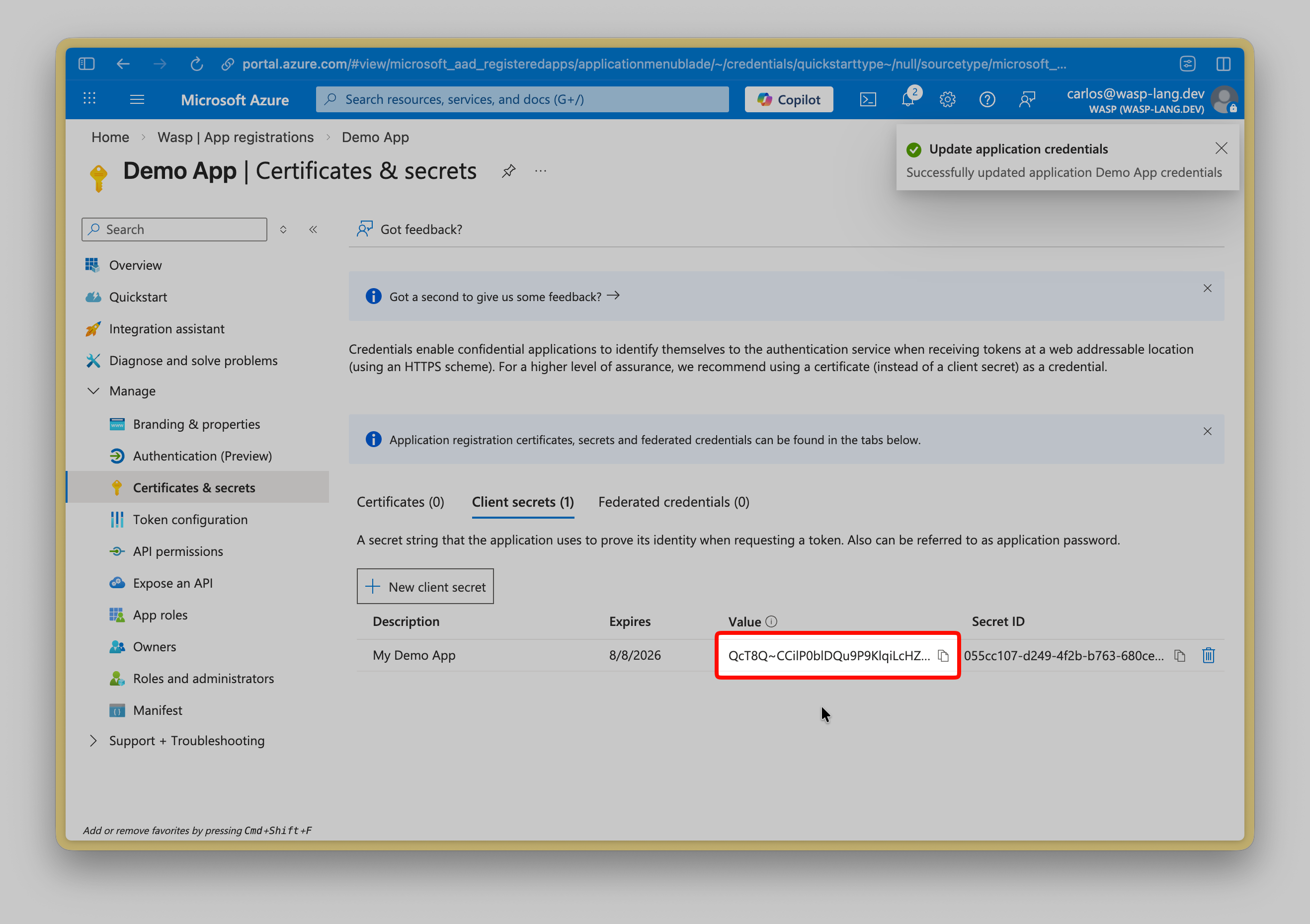Open the Cloud Shell terminal
Image resolution: width=1310 pixels, height=924 pixels.
(x=868, y=99)
